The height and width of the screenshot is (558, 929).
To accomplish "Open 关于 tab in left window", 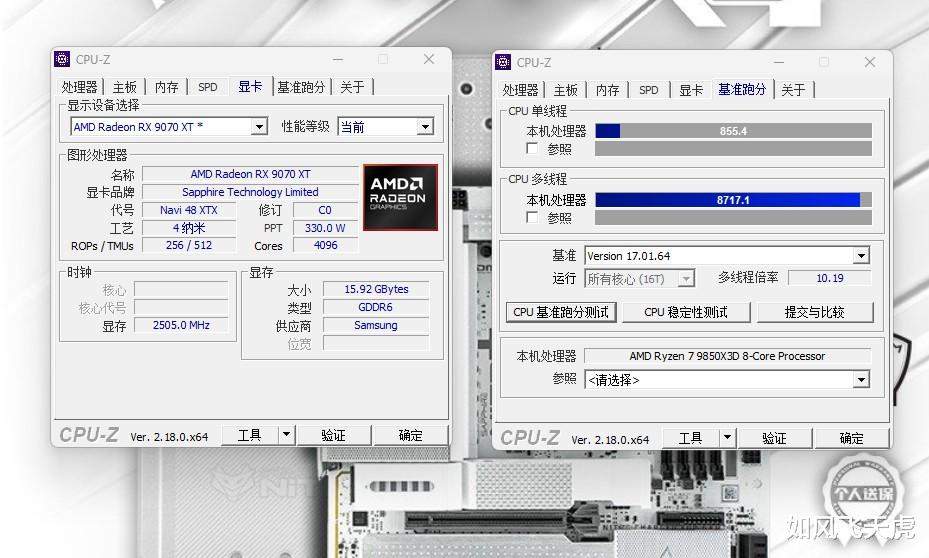I will click(352, 87).
